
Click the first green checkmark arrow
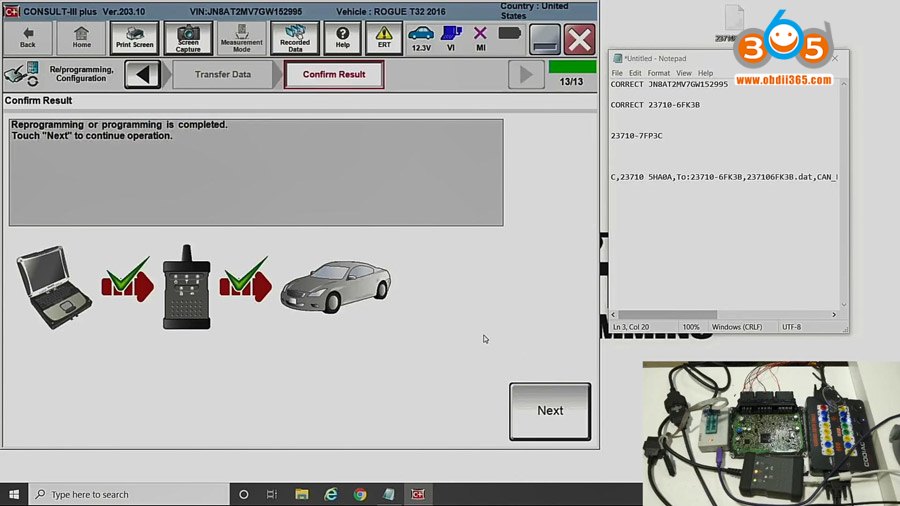(127, 280)
